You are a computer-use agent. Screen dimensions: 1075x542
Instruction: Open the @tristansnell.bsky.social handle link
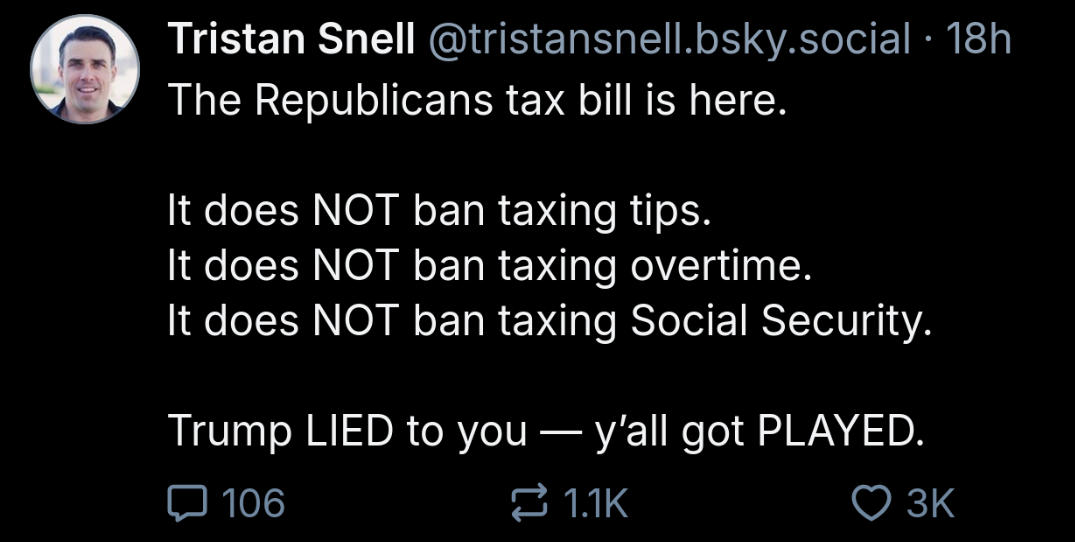pyautogui.click(x=669, y=39)
